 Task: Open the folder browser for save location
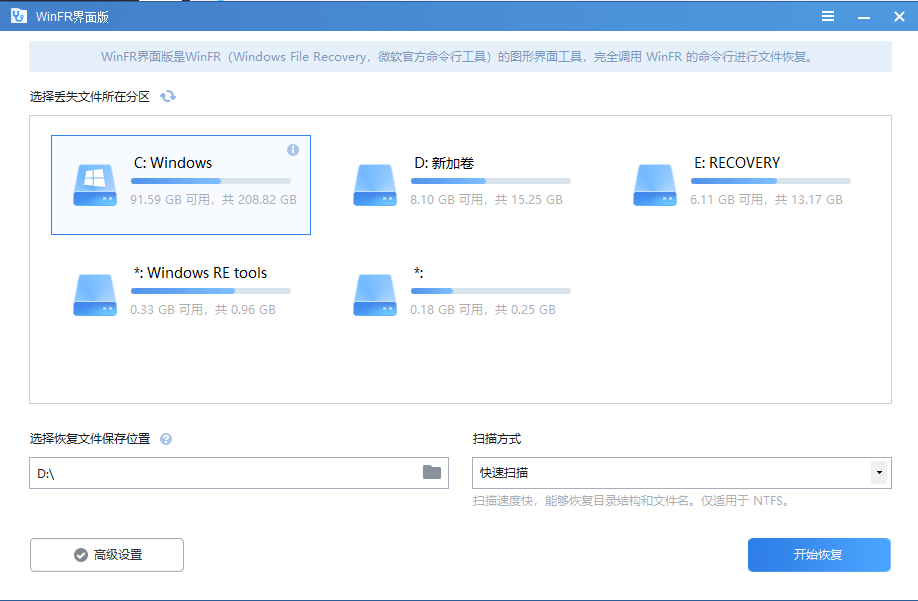(x=432, y=472)
